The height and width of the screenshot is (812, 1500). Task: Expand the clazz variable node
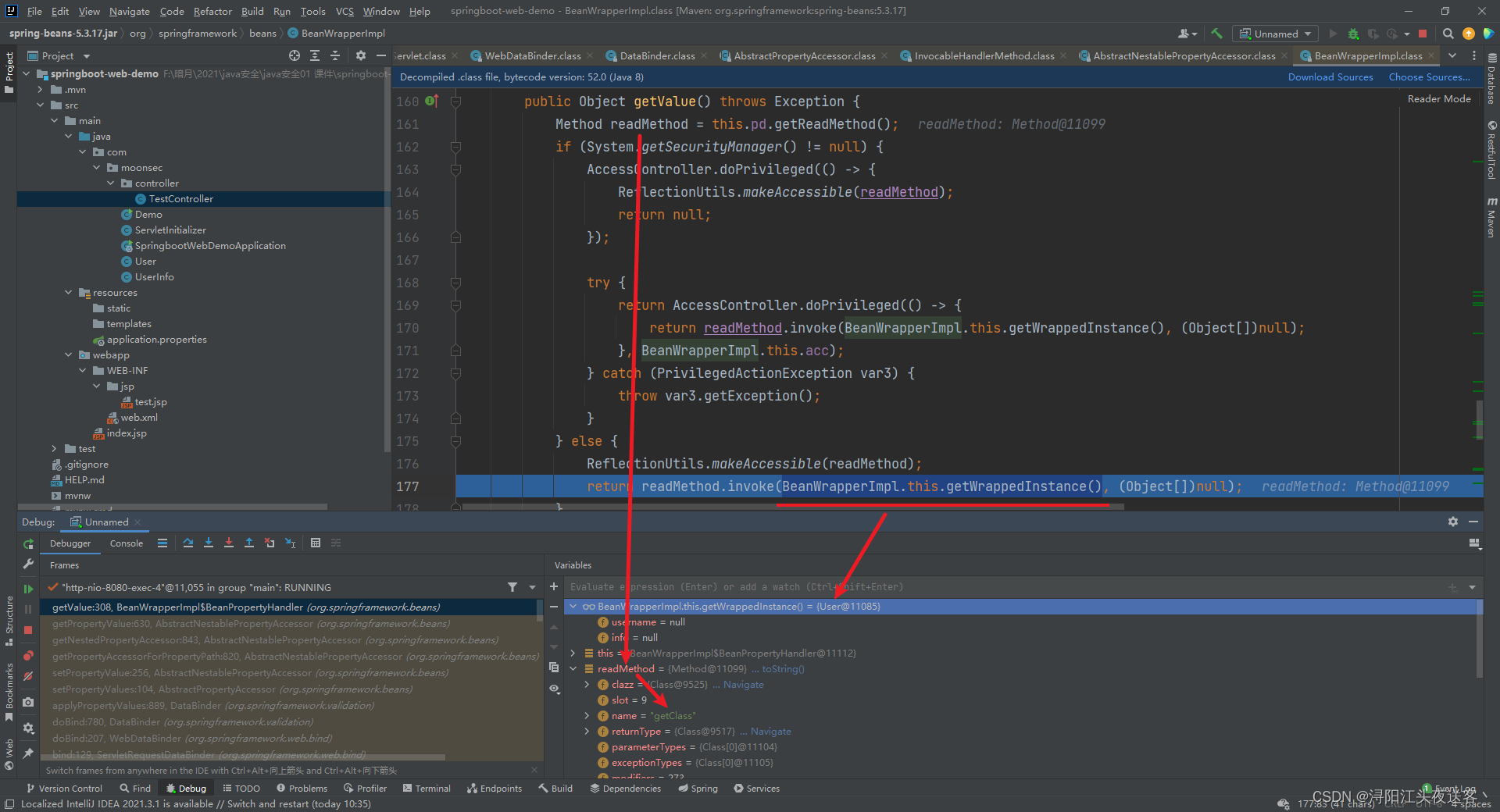(587, 685)
